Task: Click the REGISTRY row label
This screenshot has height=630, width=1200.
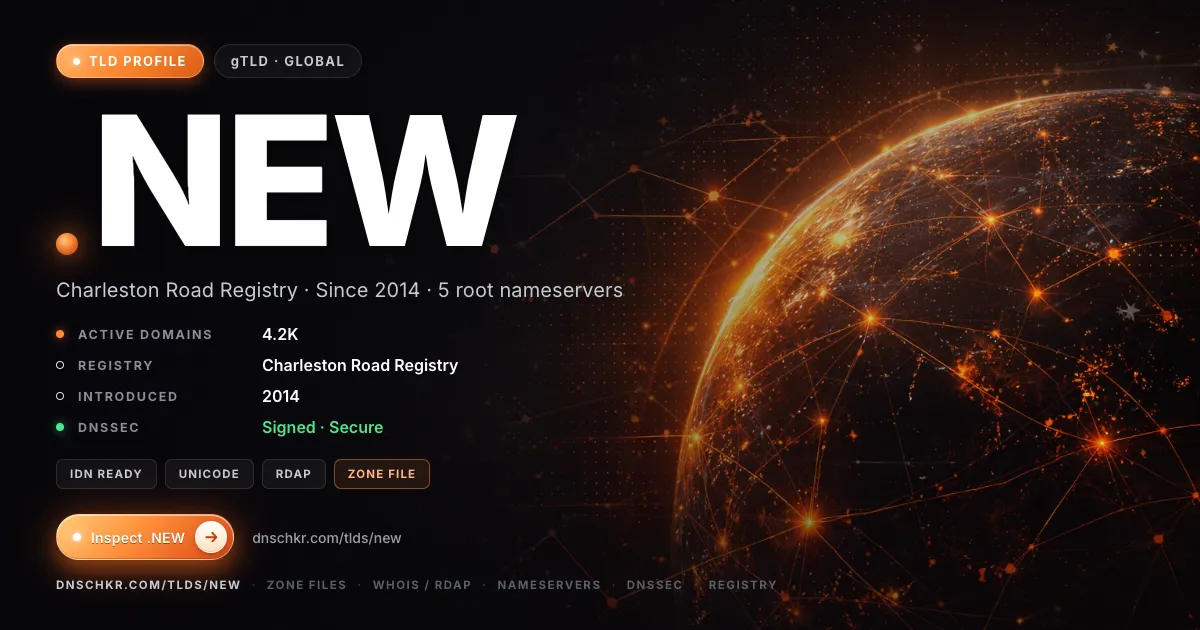Action: (116, 366)
